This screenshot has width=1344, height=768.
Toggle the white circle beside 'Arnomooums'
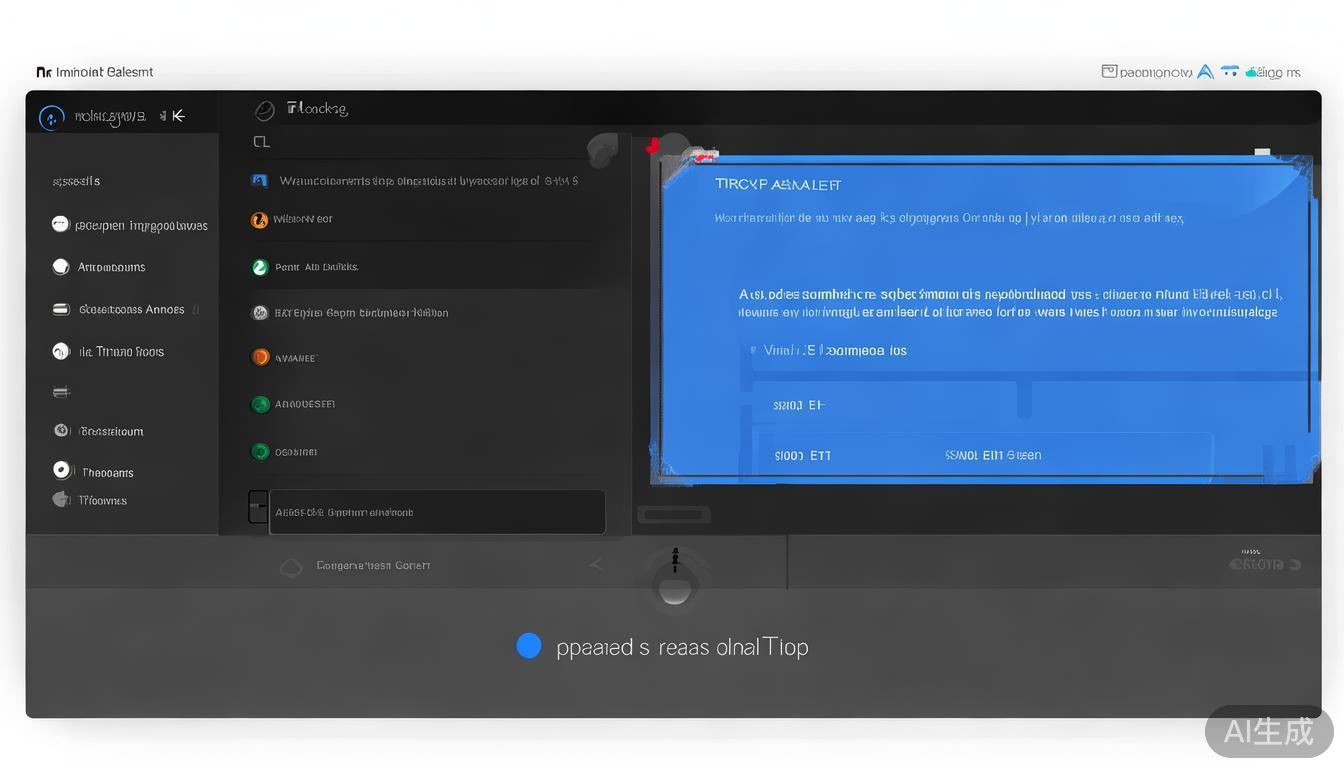[x=61, y=267]
